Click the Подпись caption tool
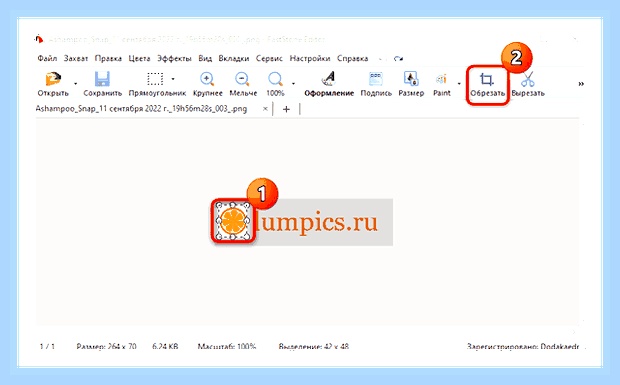The image size is (620, 385). point(376,84)
